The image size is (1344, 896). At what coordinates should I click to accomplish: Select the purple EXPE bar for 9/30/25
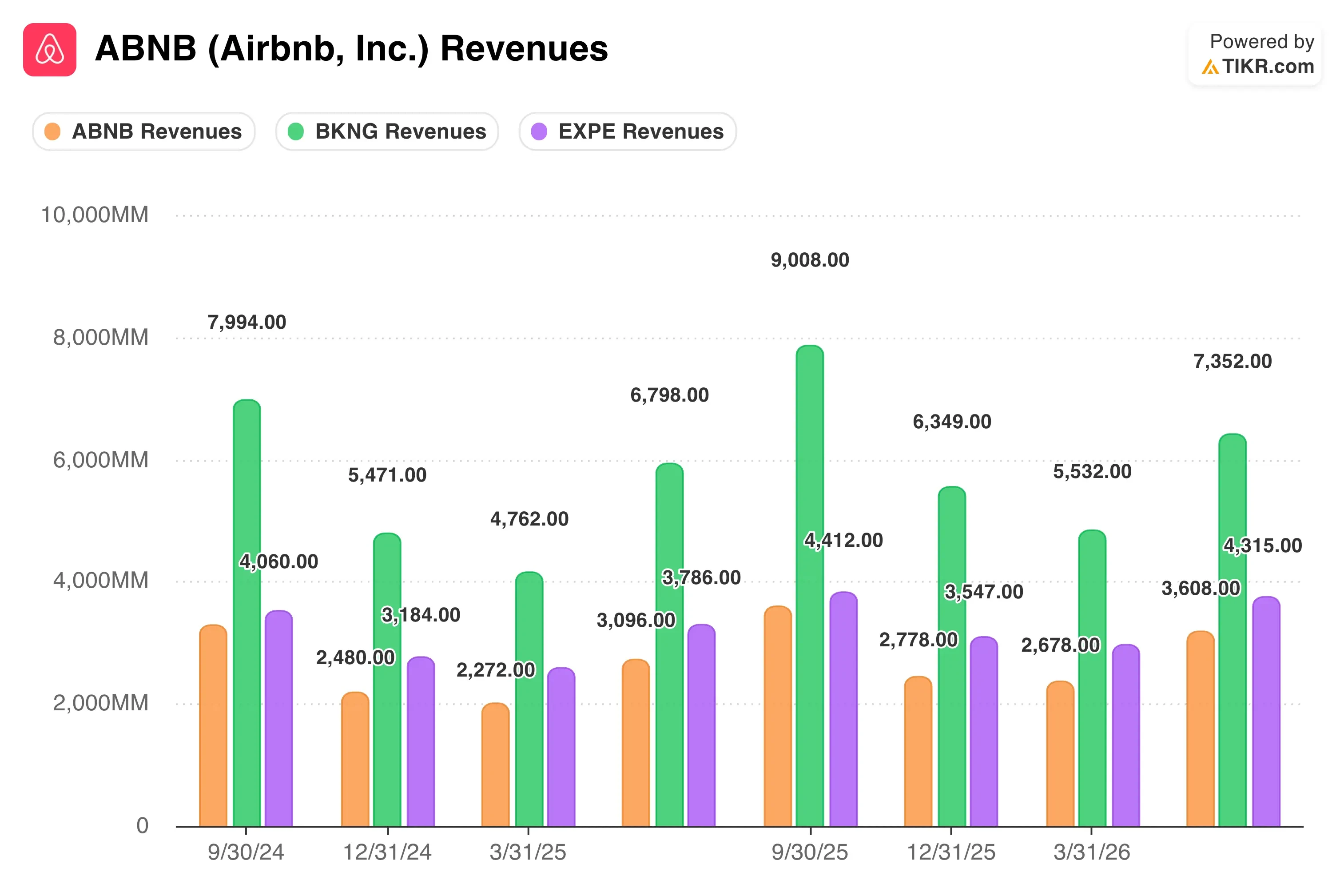[843, 709]
